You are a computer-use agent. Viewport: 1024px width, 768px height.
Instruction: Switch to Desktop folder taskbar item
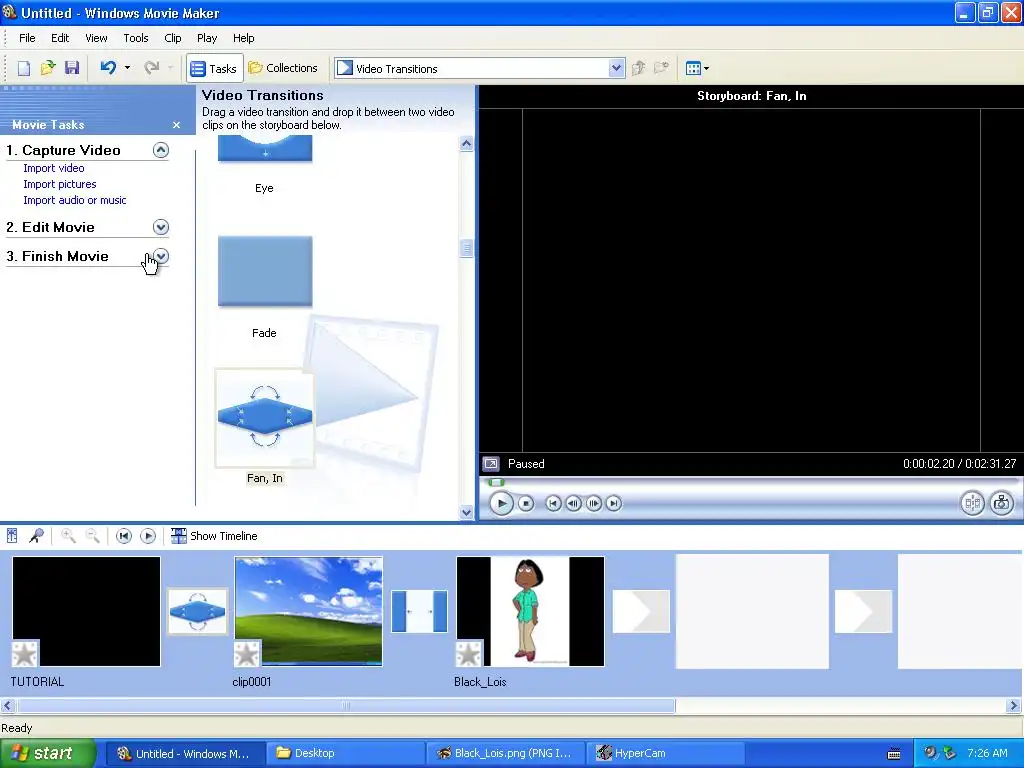pos(345,754)
